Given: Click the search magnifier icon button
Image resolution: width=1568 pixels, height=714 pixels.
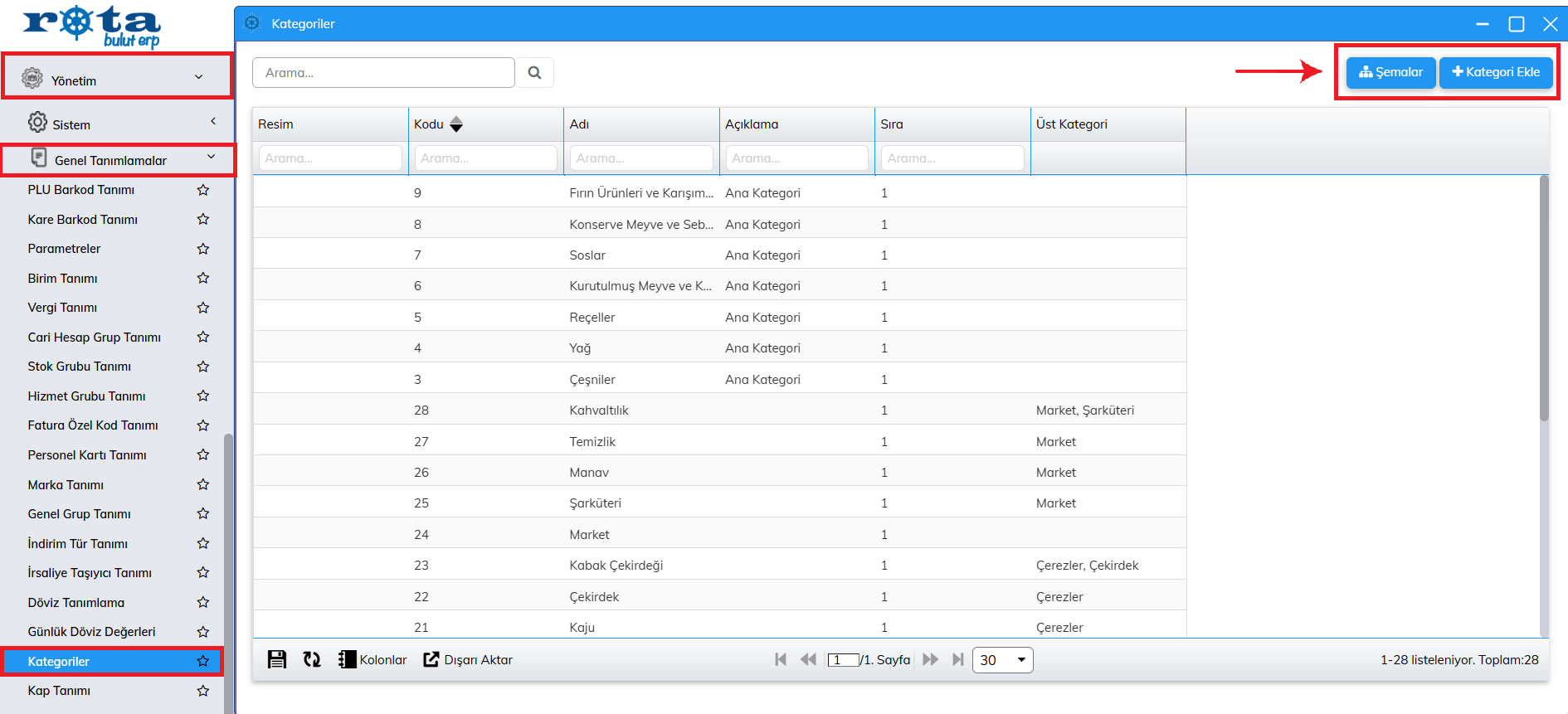Looking at the screenshot, I should pos(534,73).
